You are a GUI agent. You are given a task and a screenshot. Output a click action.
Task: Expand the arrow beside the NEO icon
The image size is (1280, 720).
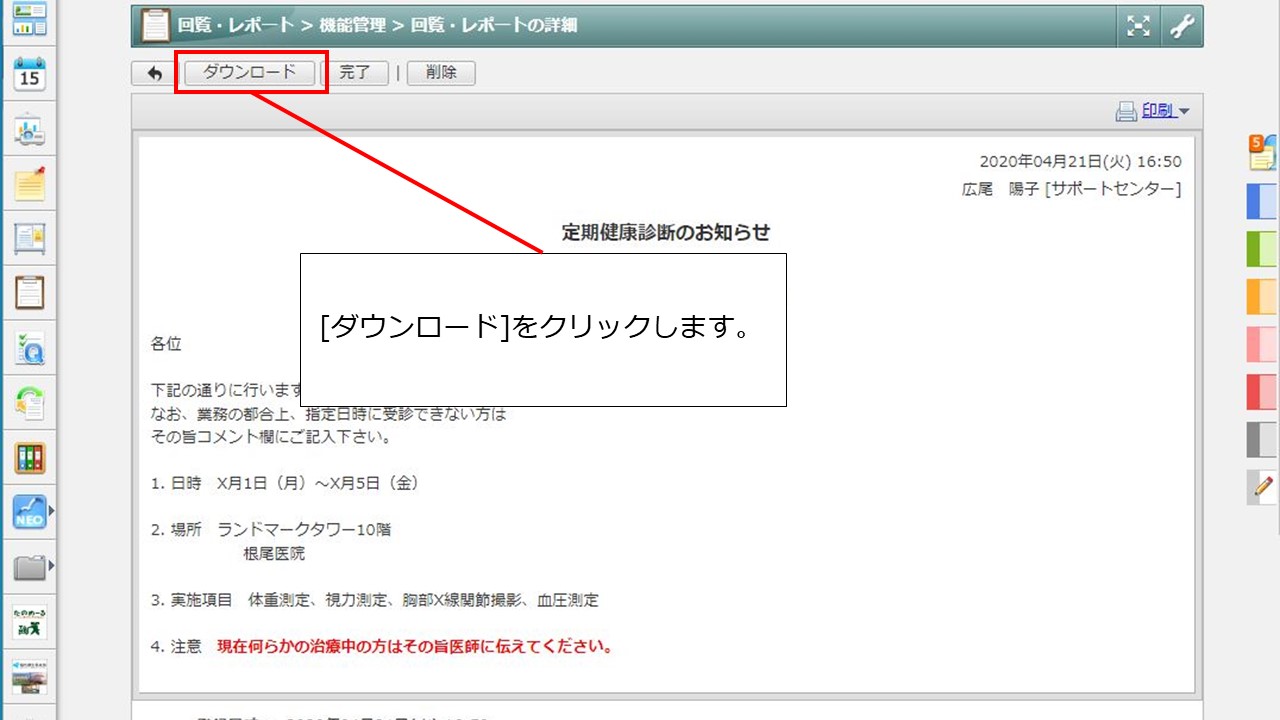pyautogui.click(x=51, y=512)
